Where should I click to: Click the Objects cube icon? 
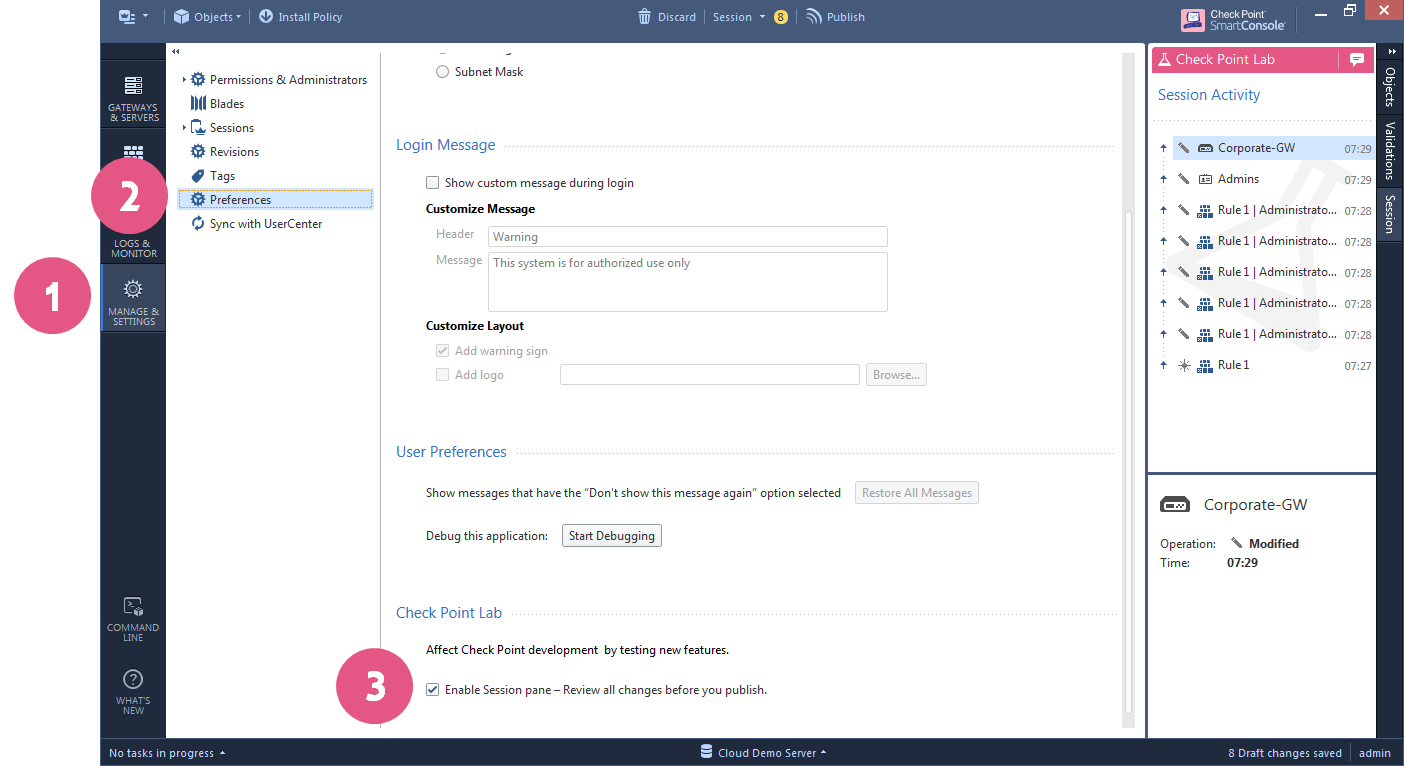(x=181, y=17)
